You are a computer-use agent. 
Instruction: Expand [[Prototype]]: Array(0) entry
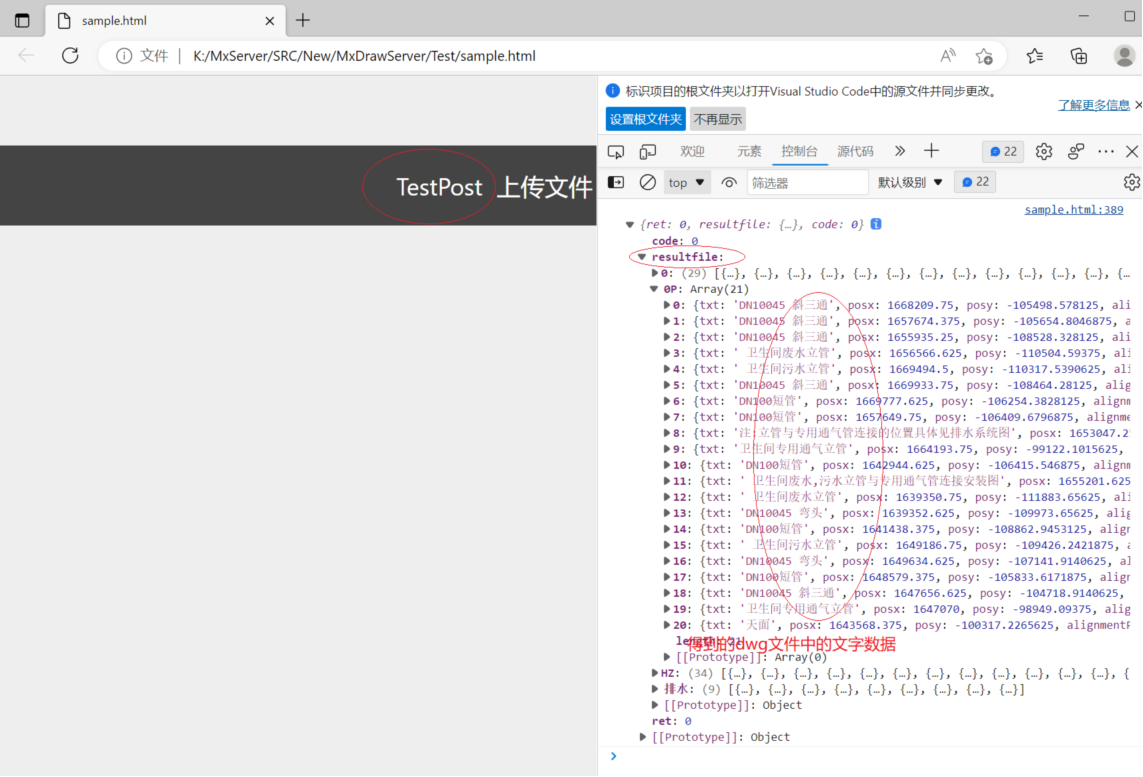click(666, 657)
